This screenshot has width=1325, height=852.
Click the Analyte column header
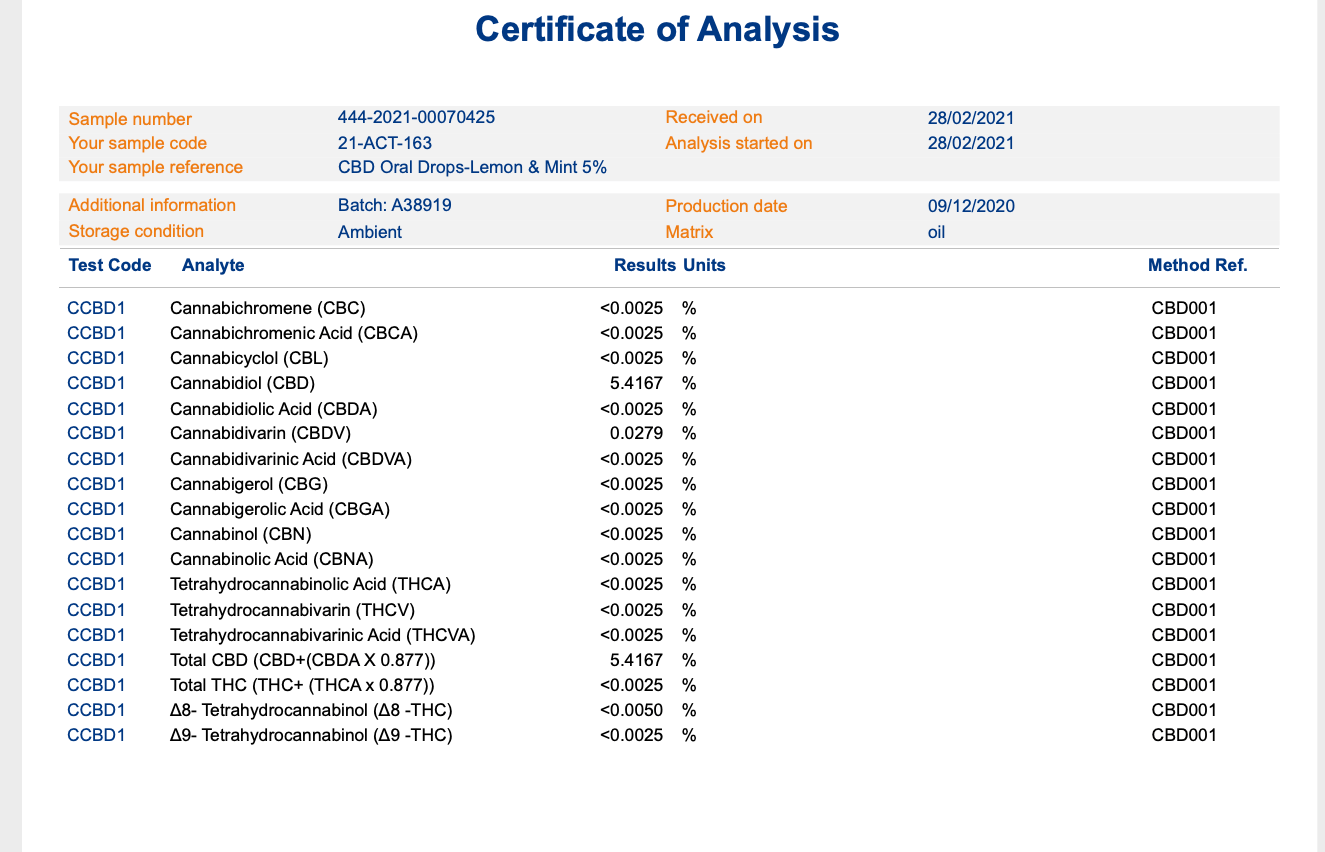point(213,265)
